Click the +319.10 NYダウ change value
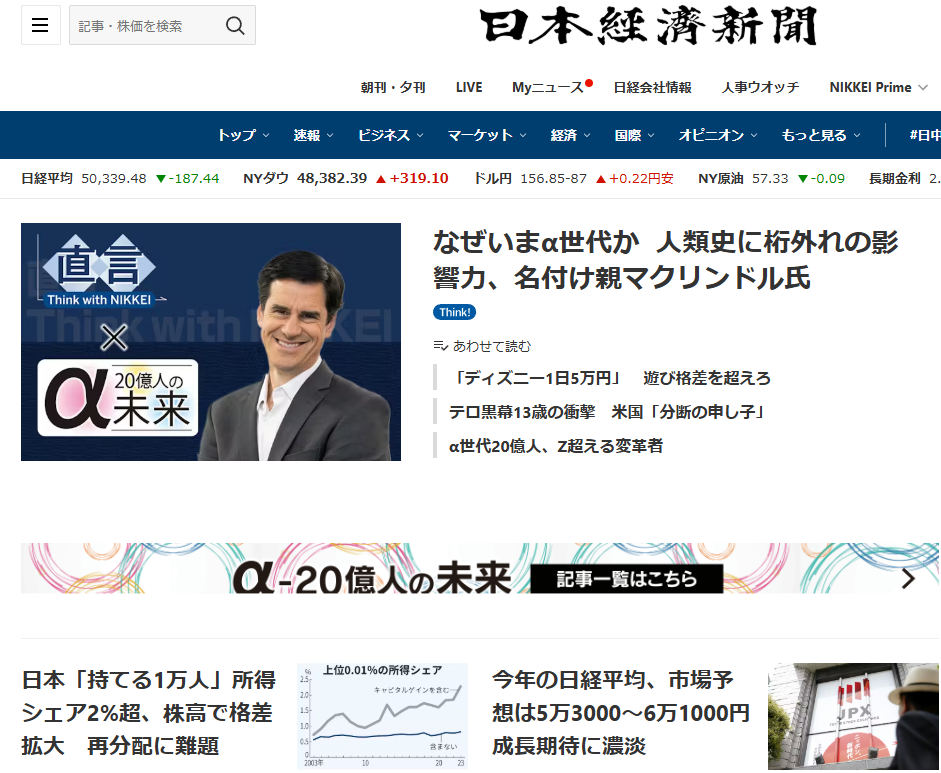941x773 pixels. [x=412, y=178]
